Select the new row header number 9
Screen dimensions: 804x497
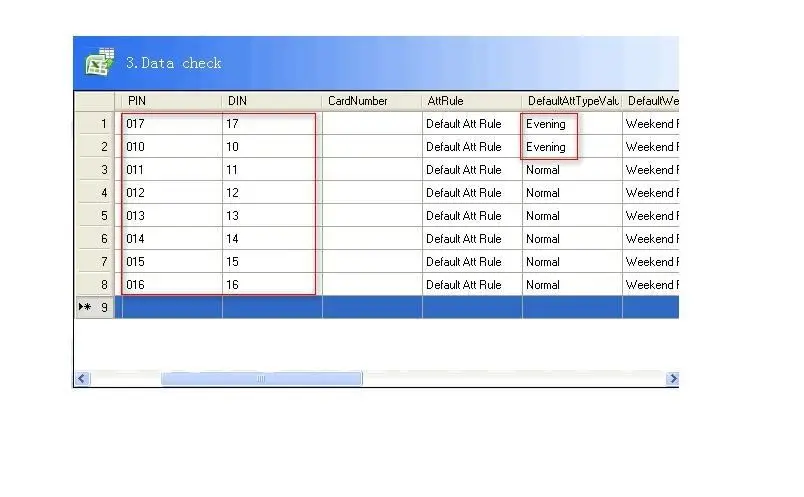[x=95, y=307]
